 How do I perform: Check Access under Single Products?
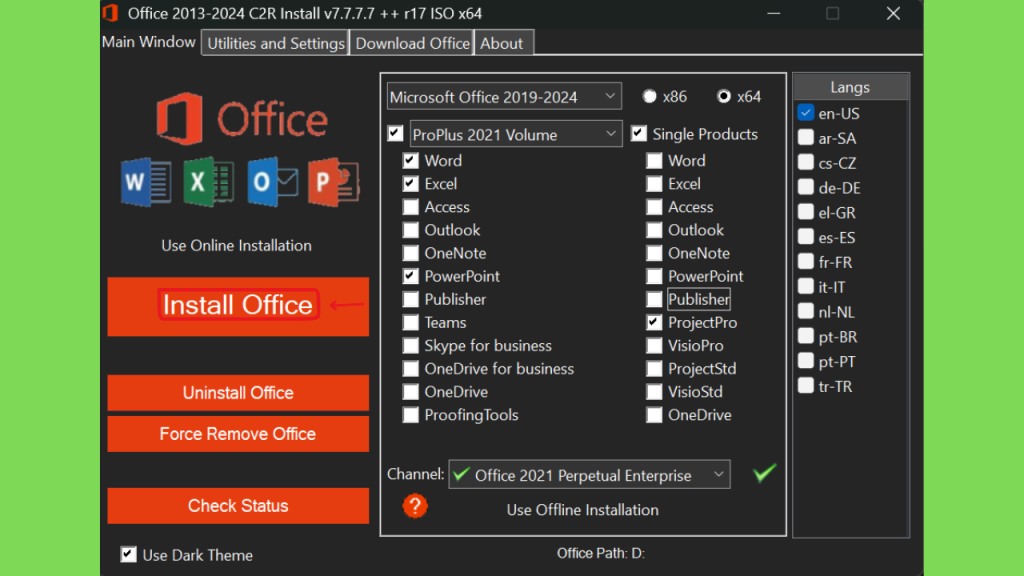[x=654, y=207]
